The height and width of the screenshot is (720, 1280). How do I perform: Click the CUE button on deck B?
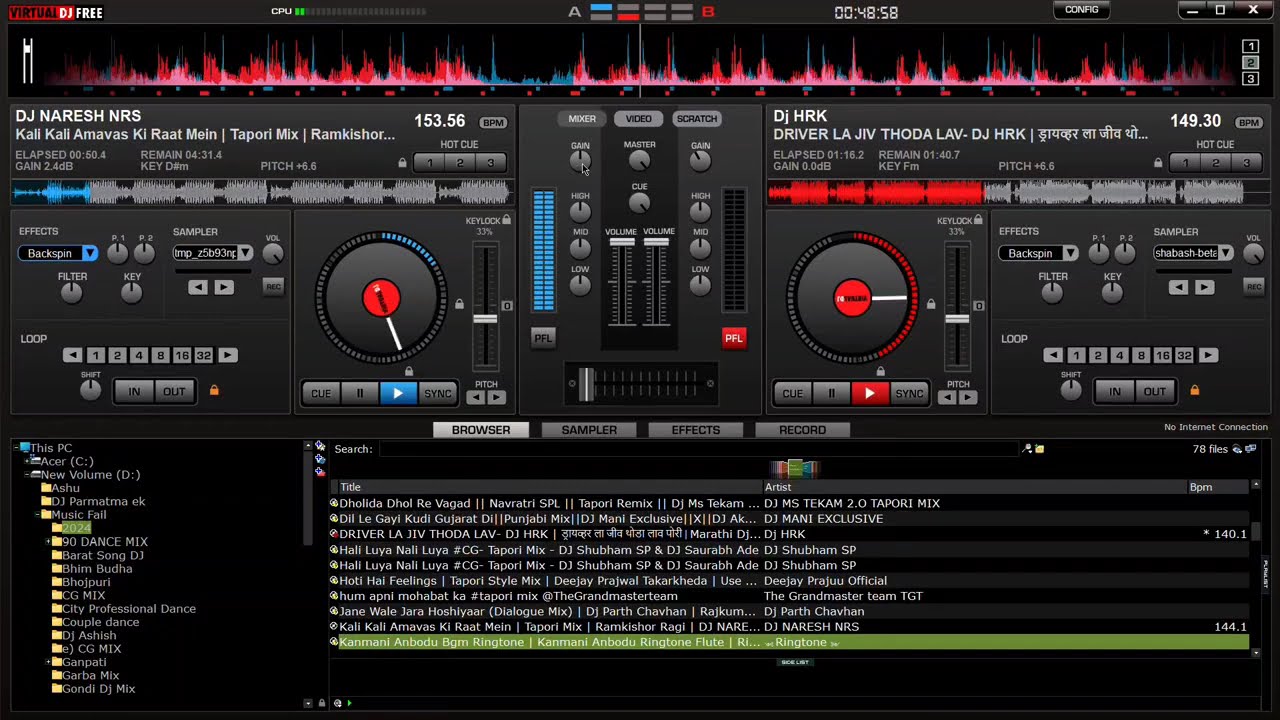point(793,393)
